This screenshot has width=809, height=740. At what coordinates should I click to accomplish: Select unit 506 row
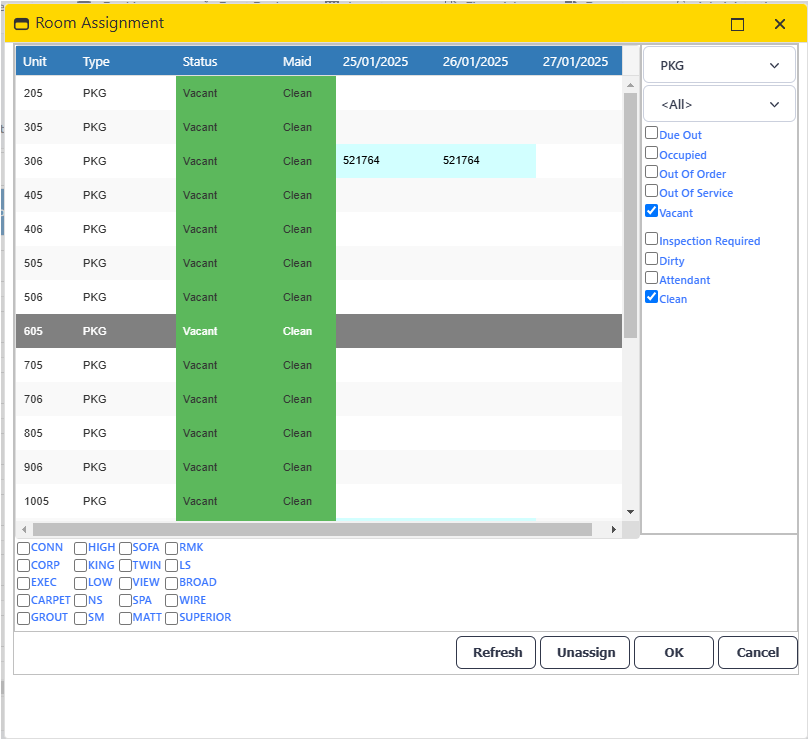coord(319,297)
